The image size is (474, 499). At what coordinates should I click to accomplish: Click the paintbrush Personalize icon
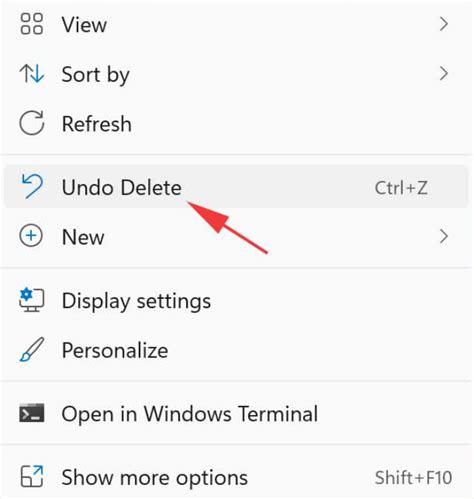click(32, 350)
